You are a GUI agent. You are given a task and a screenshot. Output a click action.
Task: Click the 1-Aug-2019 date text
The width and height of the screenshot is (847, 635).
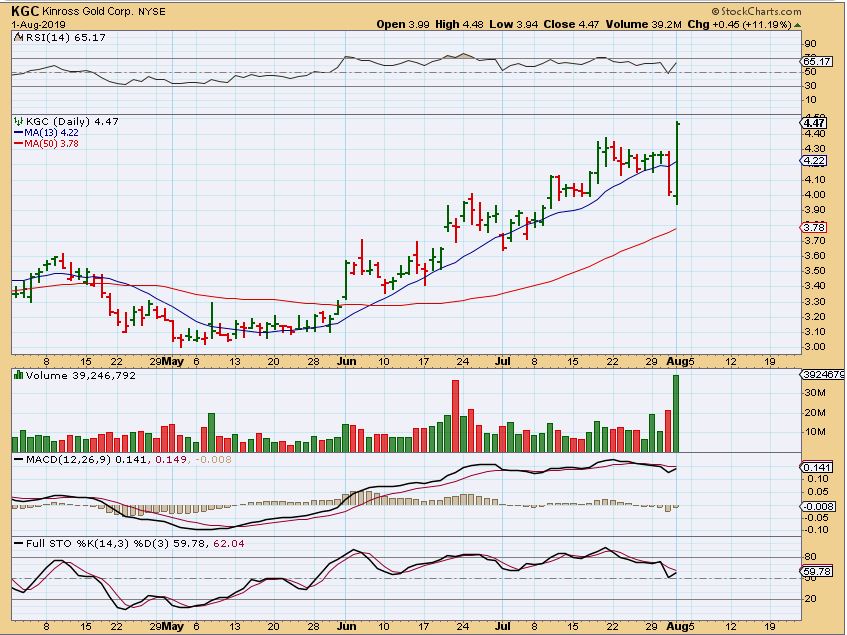(x=38, y=25)
